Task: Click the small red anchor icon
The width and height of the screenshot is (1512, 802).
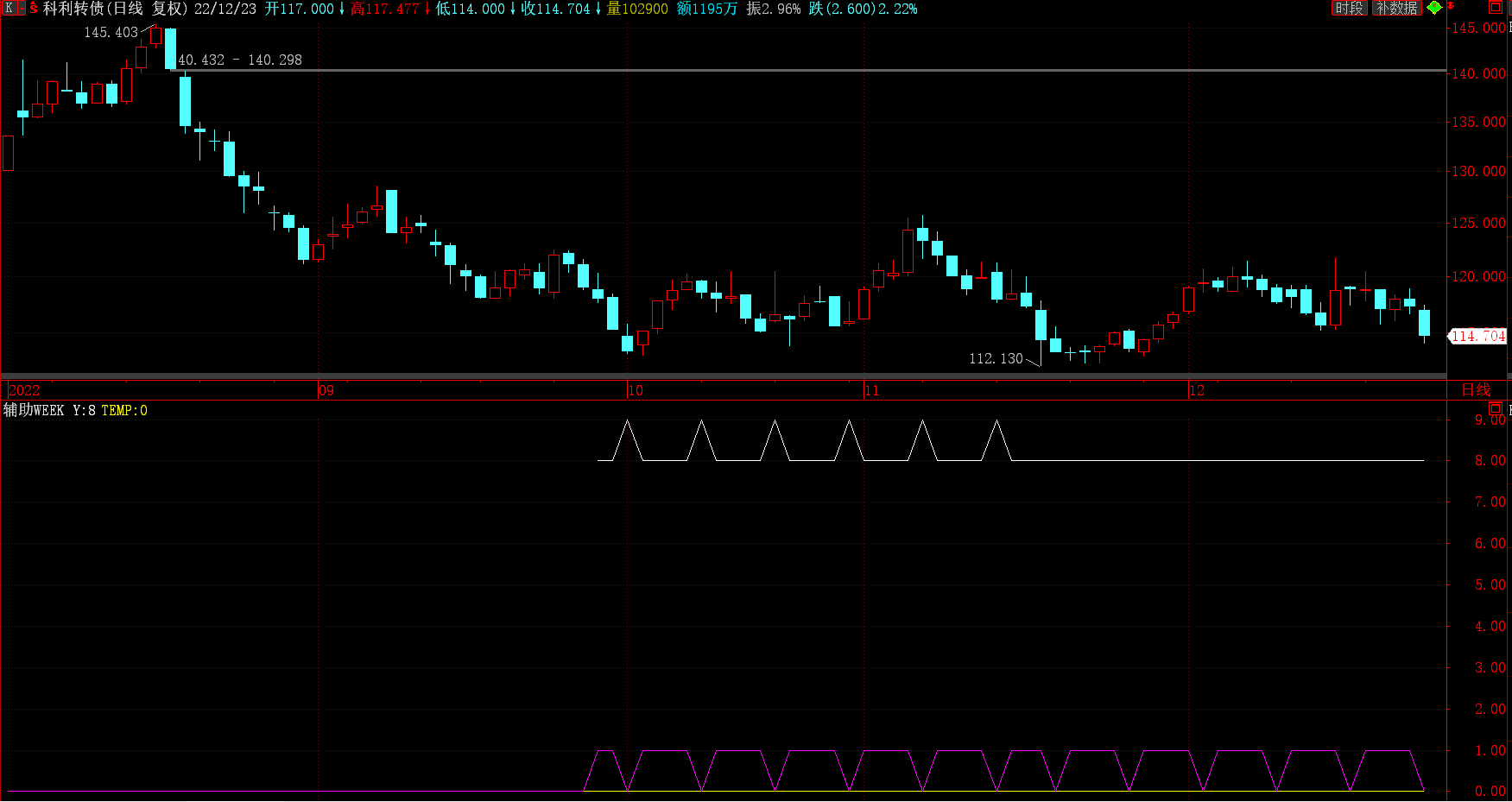Action: click(x=1451, y=6)
